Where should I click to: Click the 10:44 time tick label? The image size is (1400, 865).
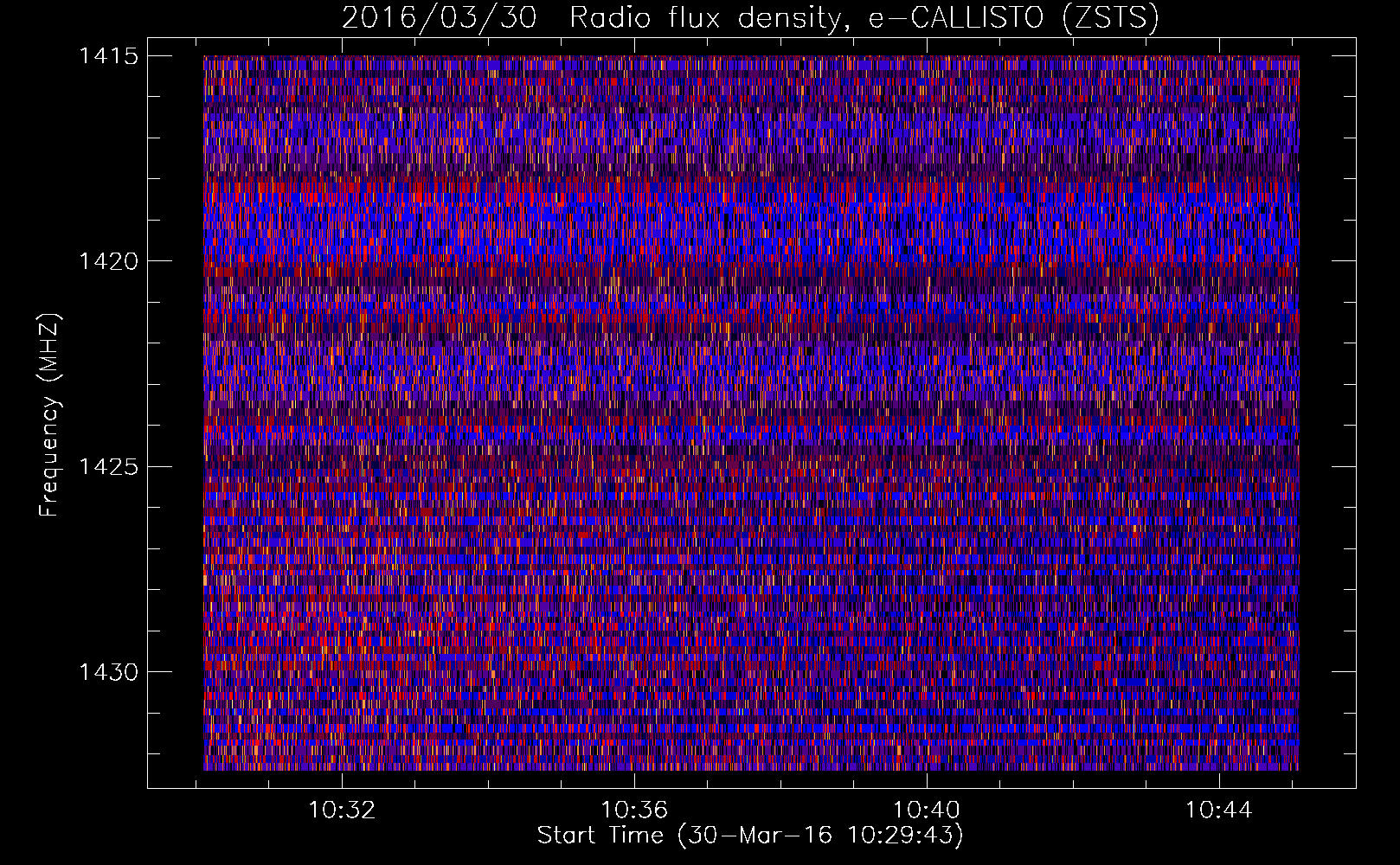click(1218, 811)
